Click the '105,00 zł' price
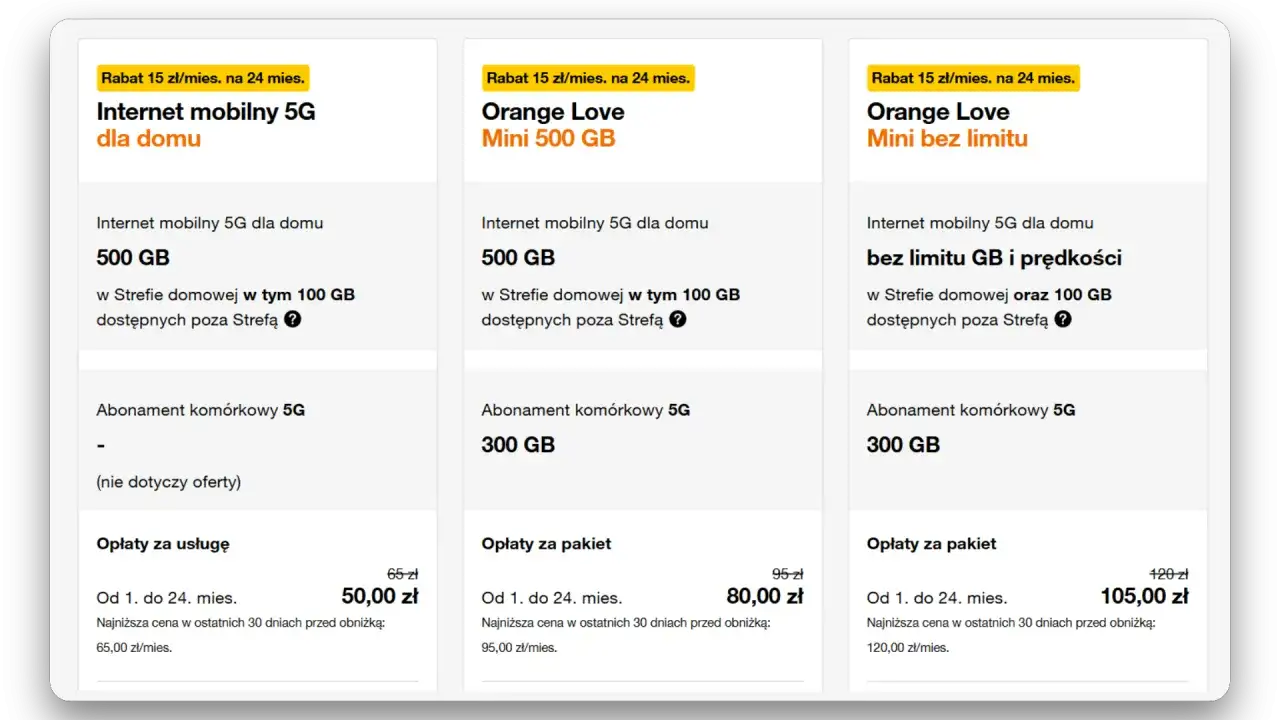 click(1144, 596)
